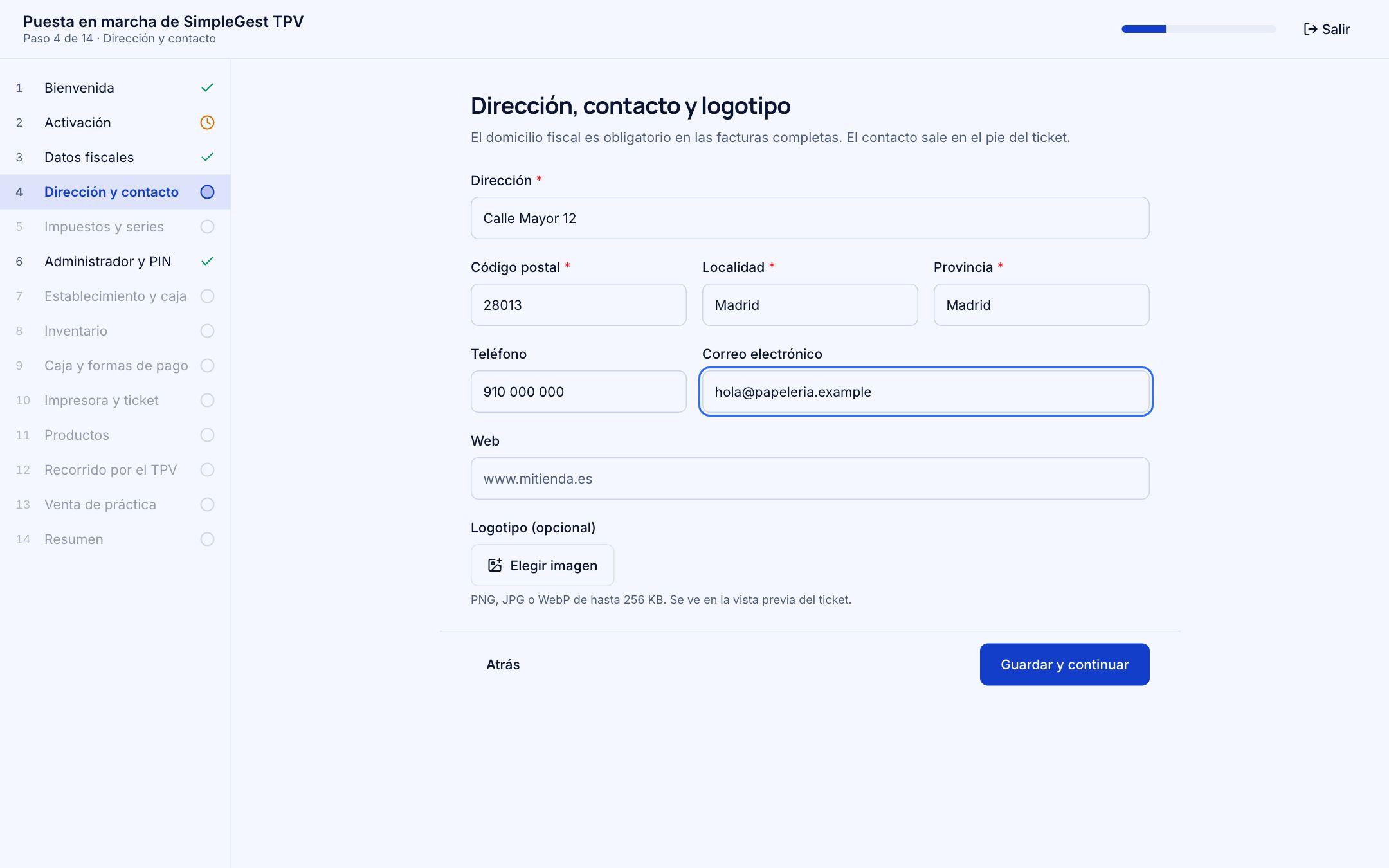
Task: Click the circle status beside Resumen
Action: pos(207,539)
